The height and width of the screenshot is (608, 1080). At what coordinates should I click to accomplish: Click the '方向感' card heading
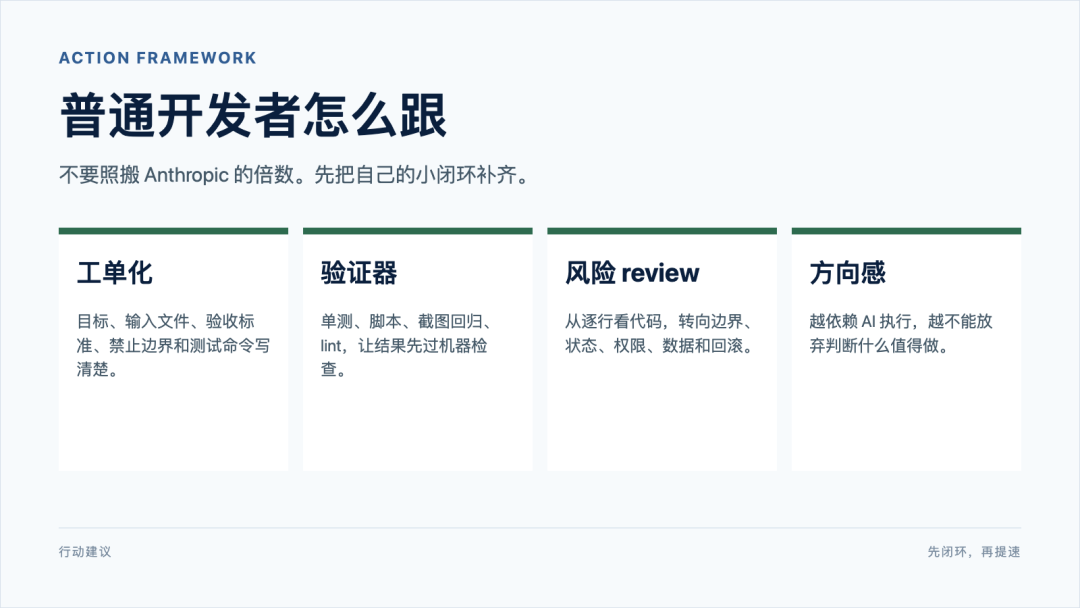(x=847, y=273)
